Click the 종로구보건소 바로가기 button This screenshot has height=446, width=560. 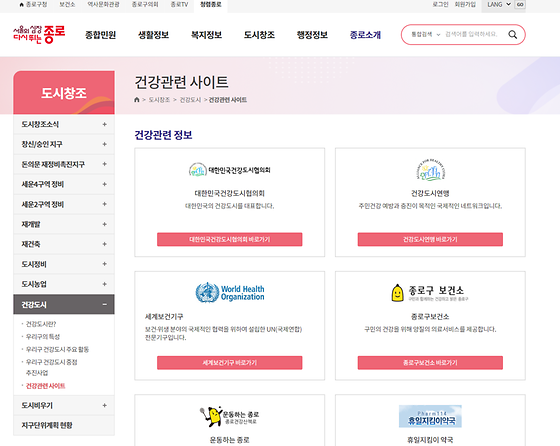(430, 362)
